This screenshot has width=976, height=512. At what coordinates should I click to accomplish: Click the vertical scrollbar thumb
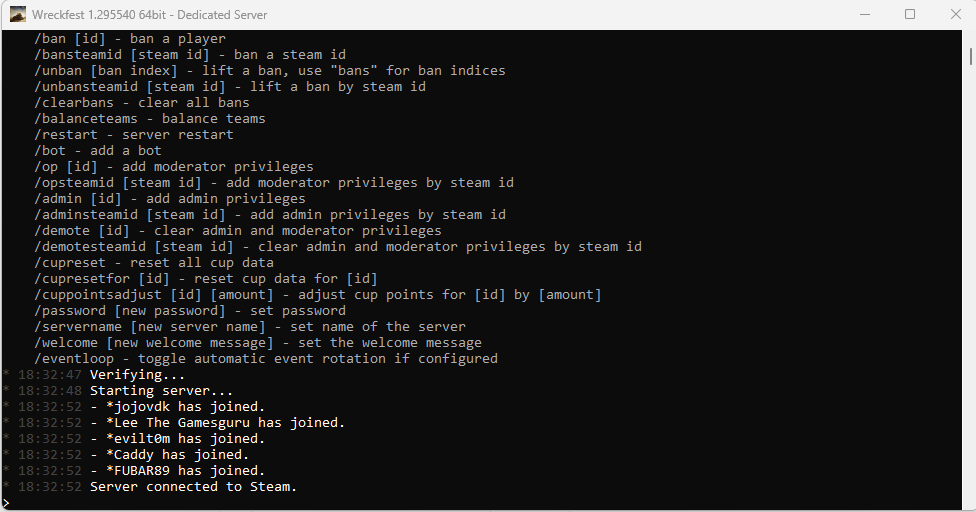click(x=970, y=57)
